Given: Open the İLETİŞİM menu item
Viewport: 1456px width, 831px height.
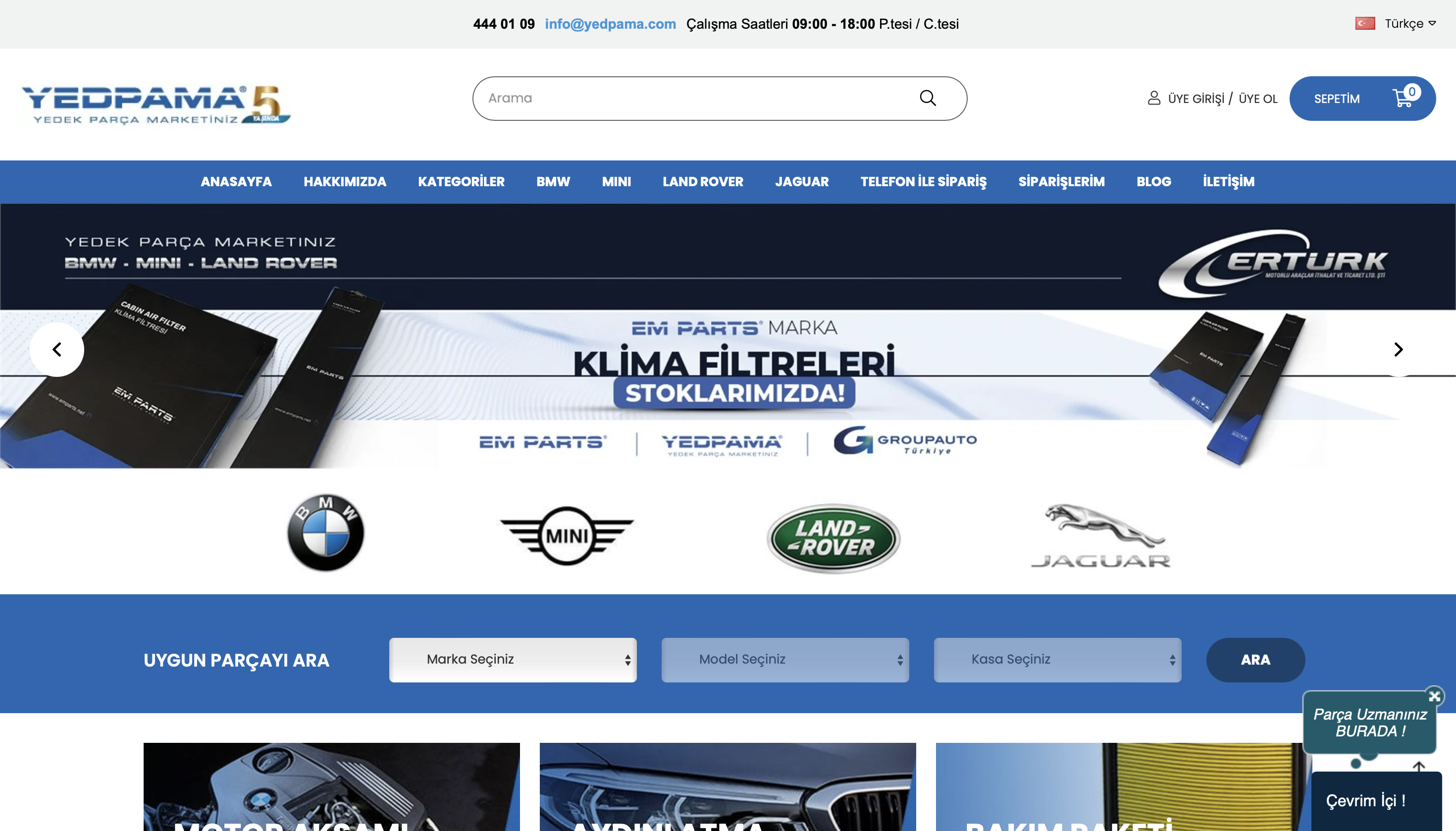Looking at the screenshot, I should (1229, 181).
